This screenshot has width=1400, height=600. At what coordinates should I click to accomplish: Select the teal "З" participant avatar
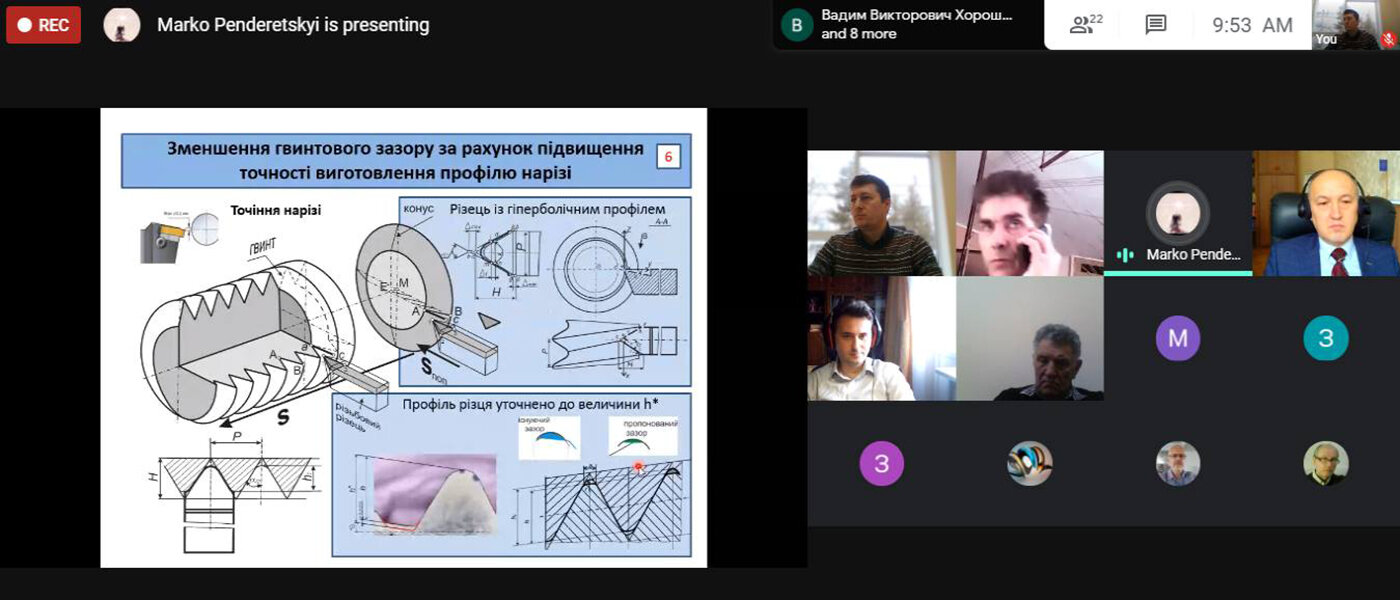click(x=1325, y=338)
